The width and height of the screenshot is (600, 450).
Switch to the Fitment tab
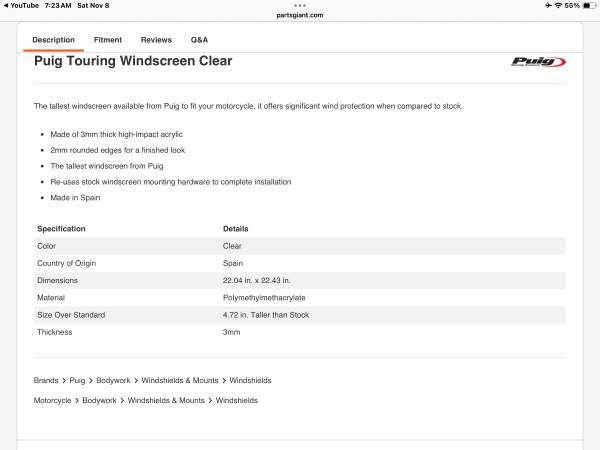coord(108,40)
